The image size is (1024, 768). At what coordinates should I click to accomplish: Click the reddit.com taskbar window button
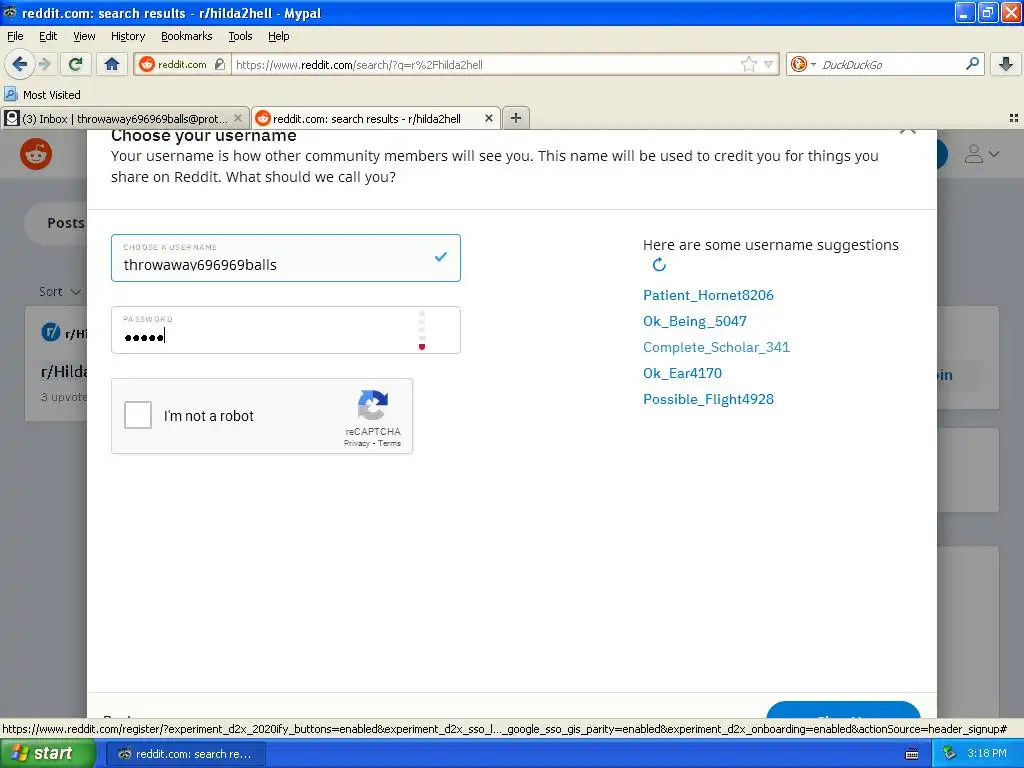tap(185, 754)
